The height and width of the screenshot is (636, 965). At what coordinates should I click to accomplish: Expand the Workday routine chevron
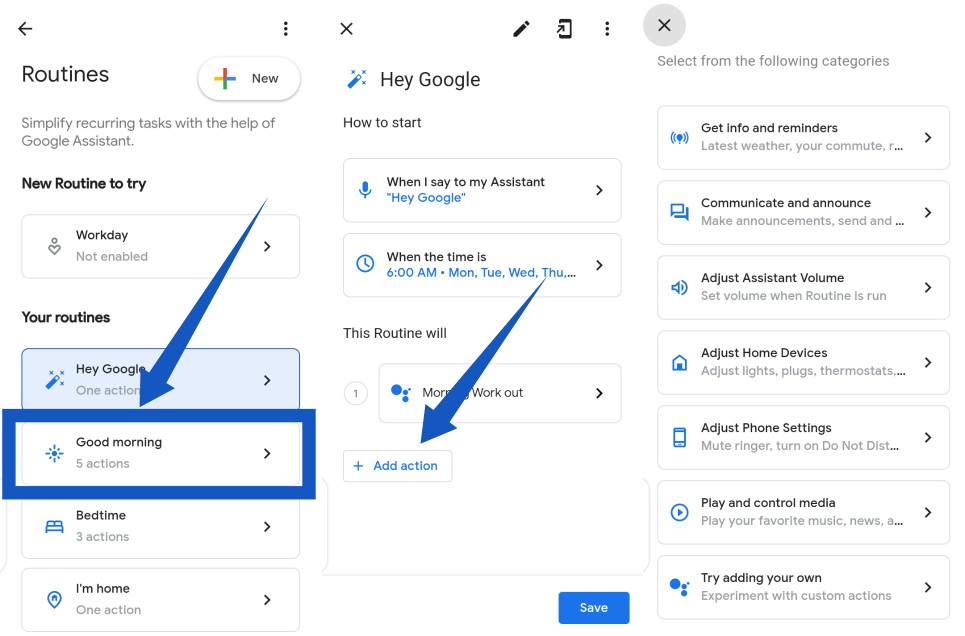click(267, 246)
